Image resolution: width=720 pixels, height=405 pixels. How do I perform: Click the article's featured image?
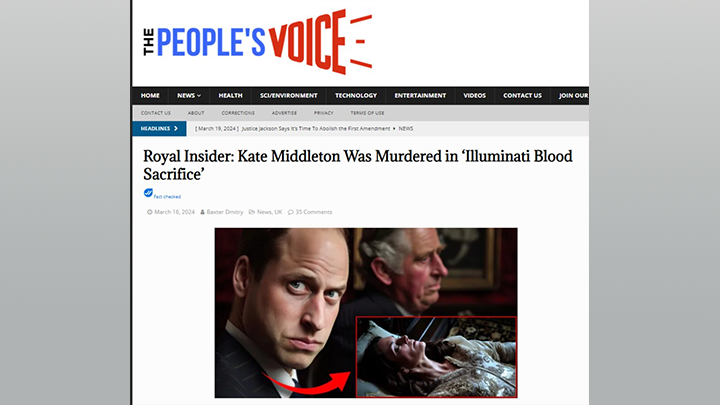tap(366, 313)
